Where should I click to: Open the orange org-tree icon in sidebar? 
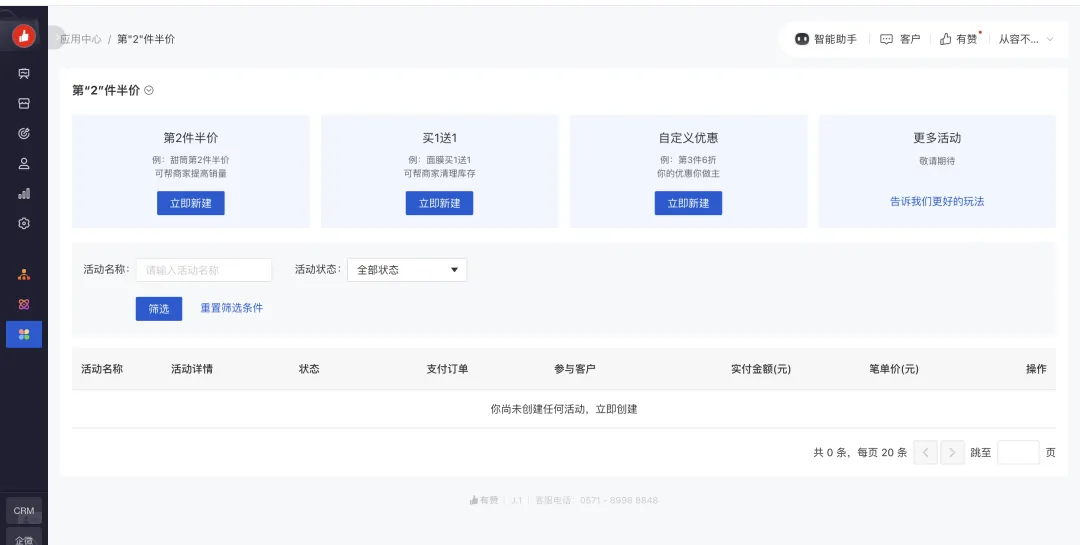tap(24, 274)
